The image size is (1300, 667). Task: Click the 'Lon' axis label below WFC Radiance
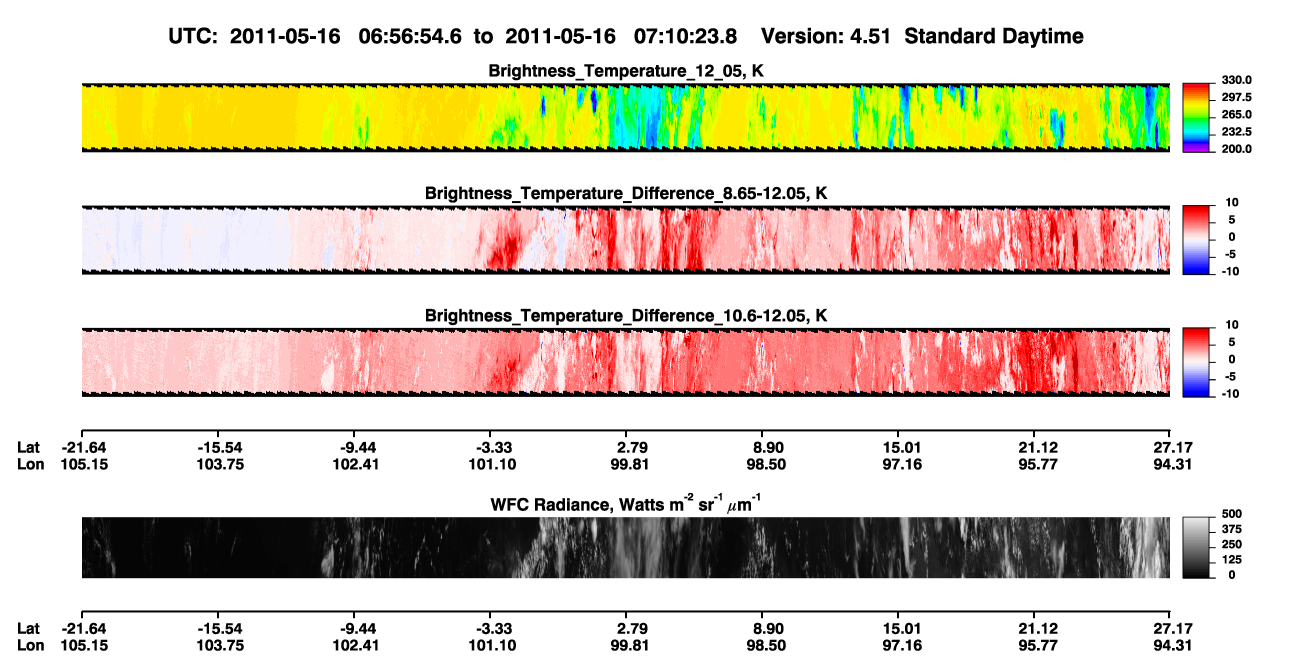coord(30,645)
